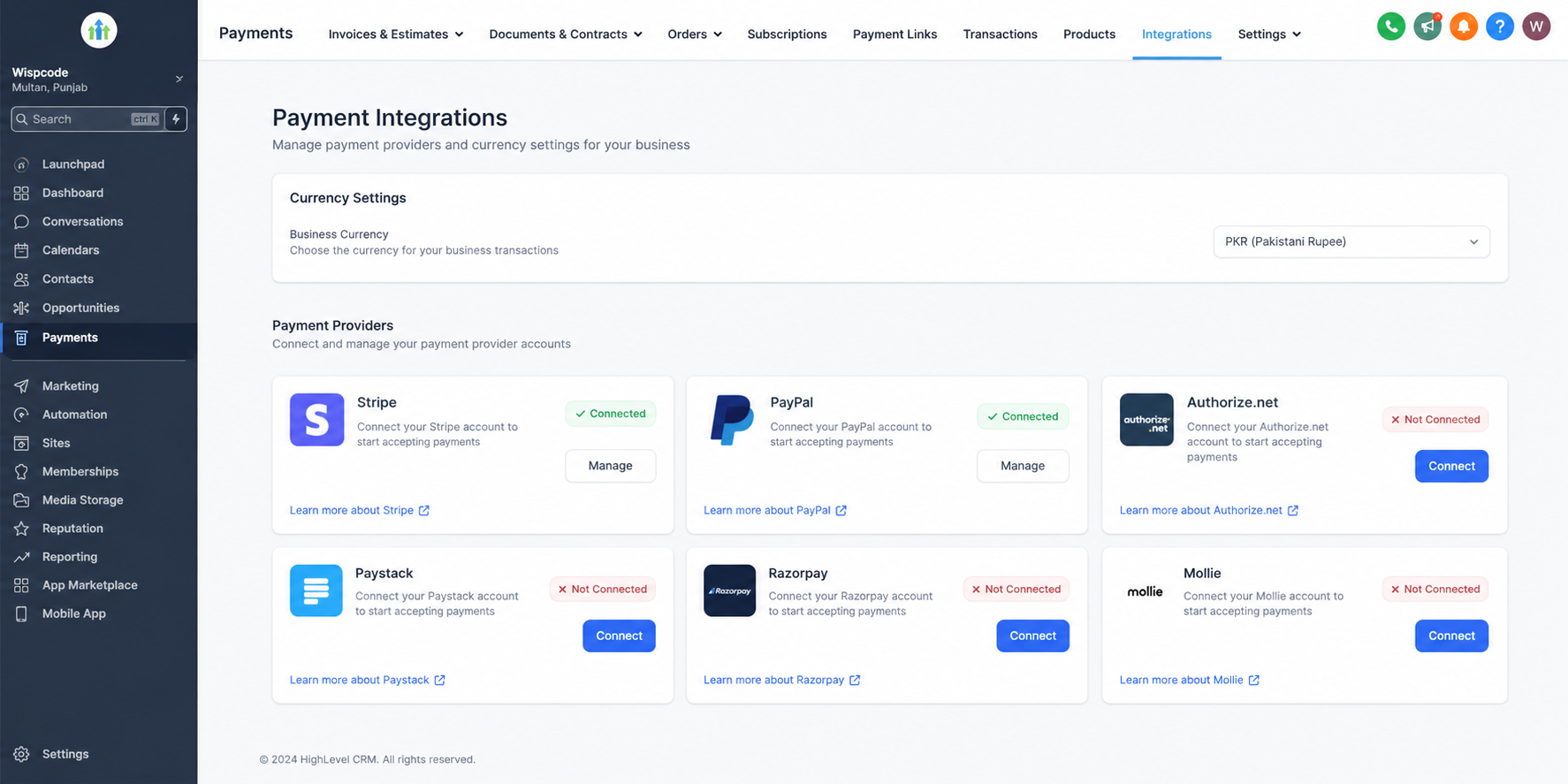Image resolution: width=1568 pixels, height=784 pixels.
Task: Click the Paystack logo icon
Action: coord(316,590)
